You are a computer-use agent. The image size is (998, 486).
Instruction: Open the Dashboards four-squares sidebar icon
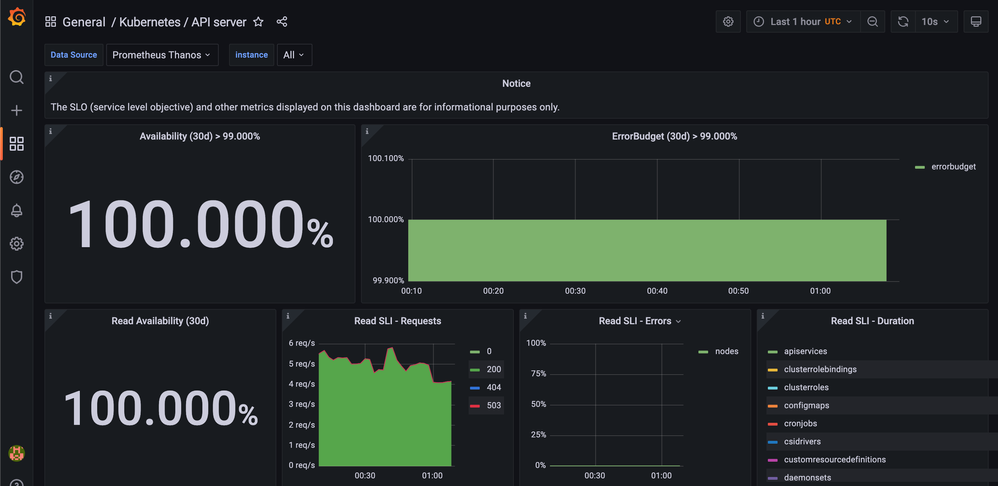[17, 144]
